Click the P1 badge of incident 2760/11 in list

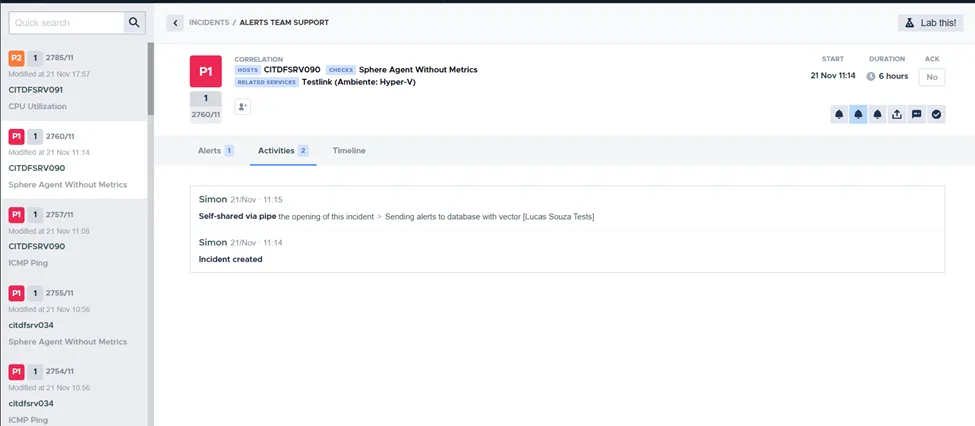(x=17, y=136)
